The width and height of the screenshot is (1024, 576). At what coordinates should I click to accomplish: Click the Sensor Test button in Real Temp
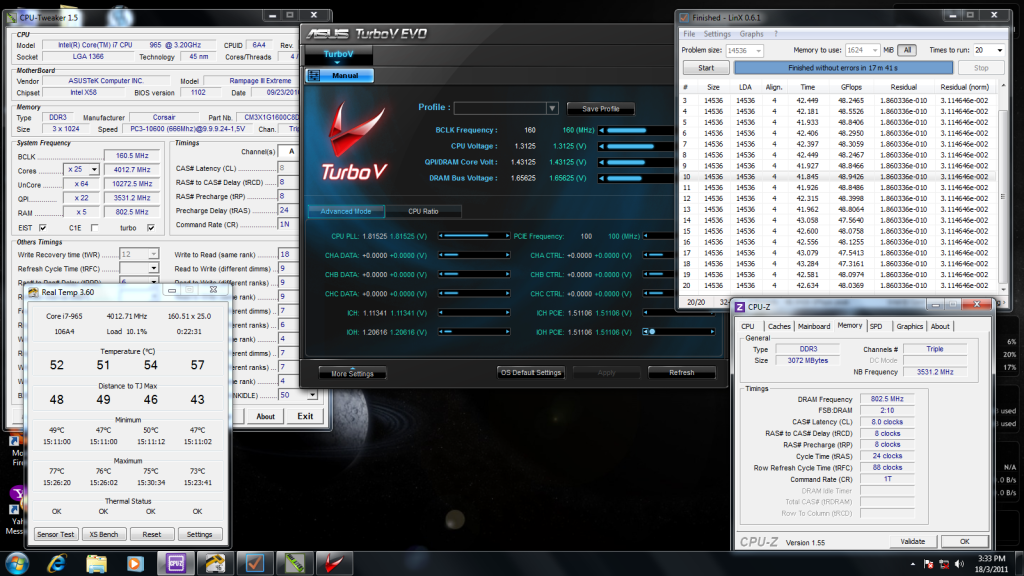(56, 534)
